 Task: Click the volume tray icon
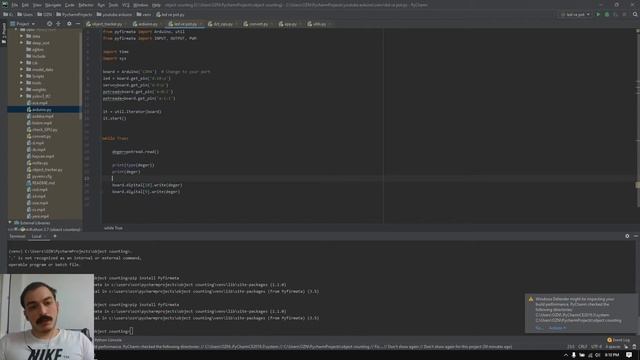pyautogui.click(x=598, y=355)
